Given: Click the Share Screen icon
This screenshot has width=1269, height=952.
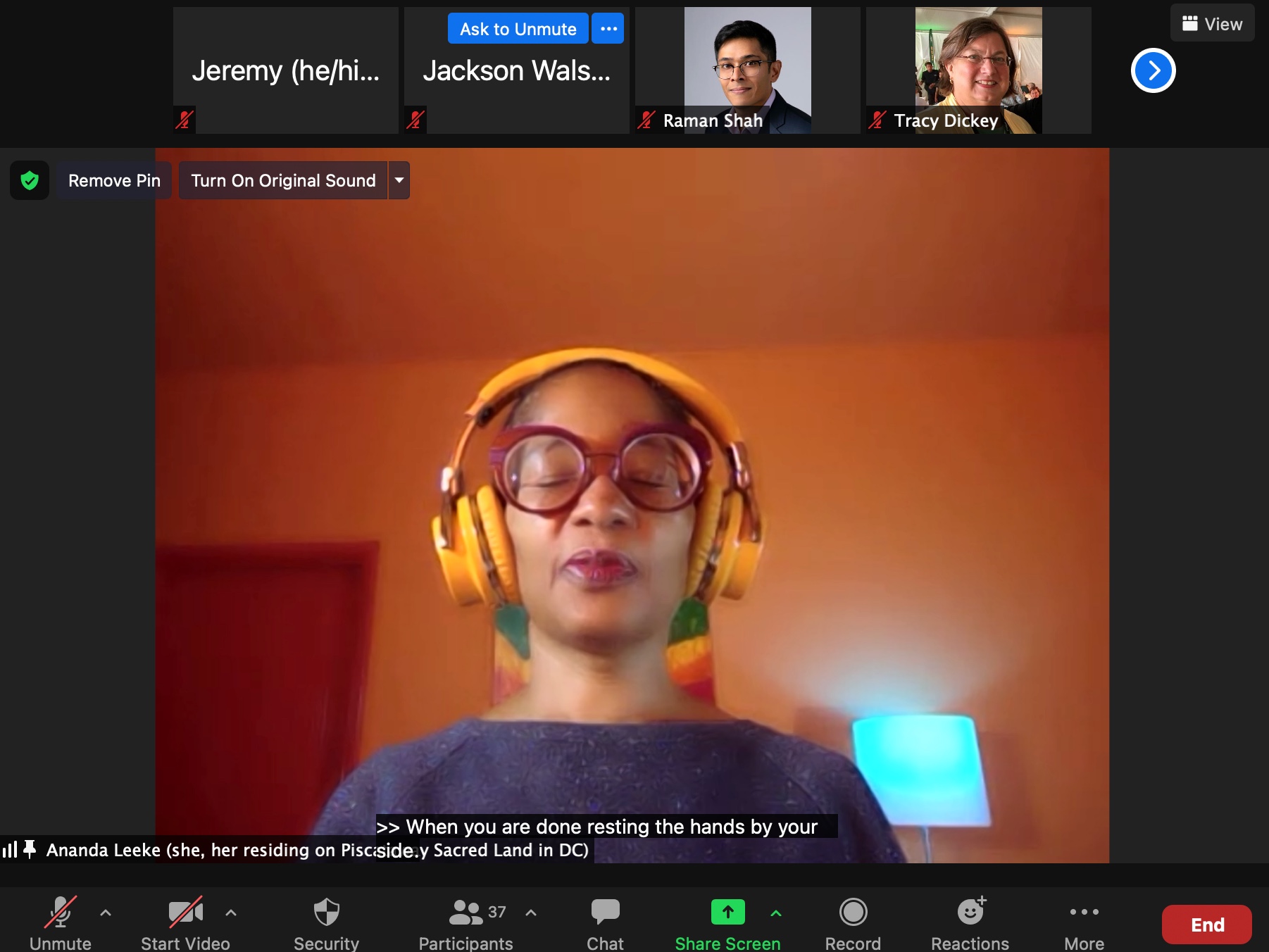Looking at the screenshot, I should (727, 913).
